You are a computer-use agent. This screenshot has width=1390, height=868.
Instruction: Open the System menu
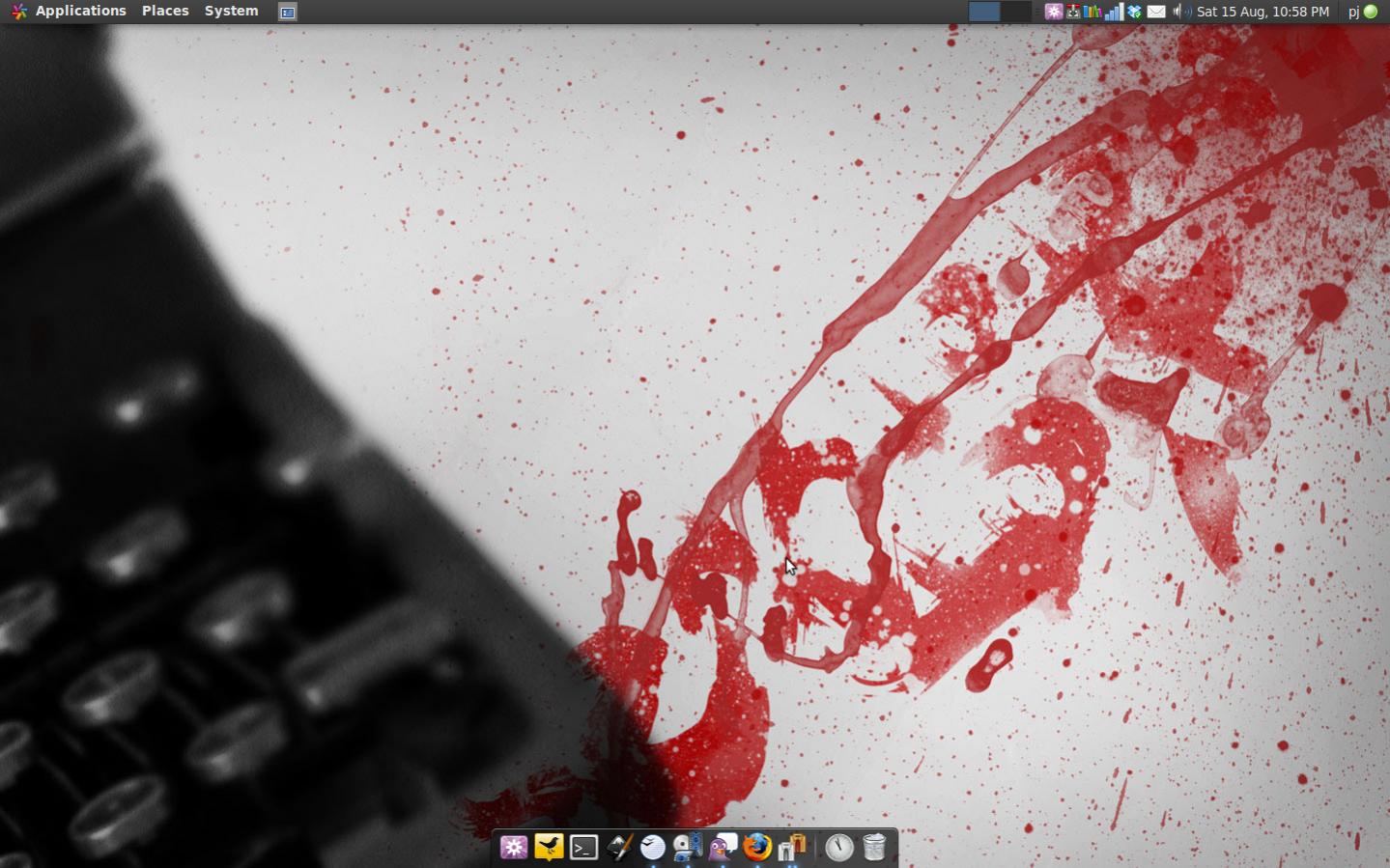(231, 12)
